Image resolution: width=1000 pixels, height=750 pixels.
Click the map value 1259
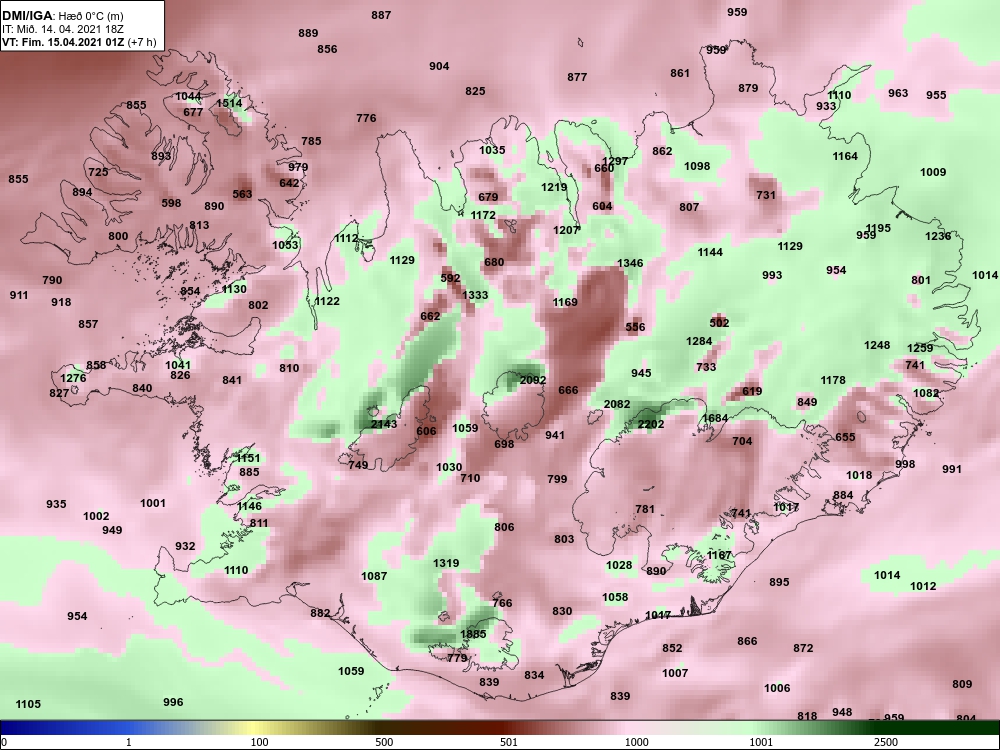coord(920,348)
